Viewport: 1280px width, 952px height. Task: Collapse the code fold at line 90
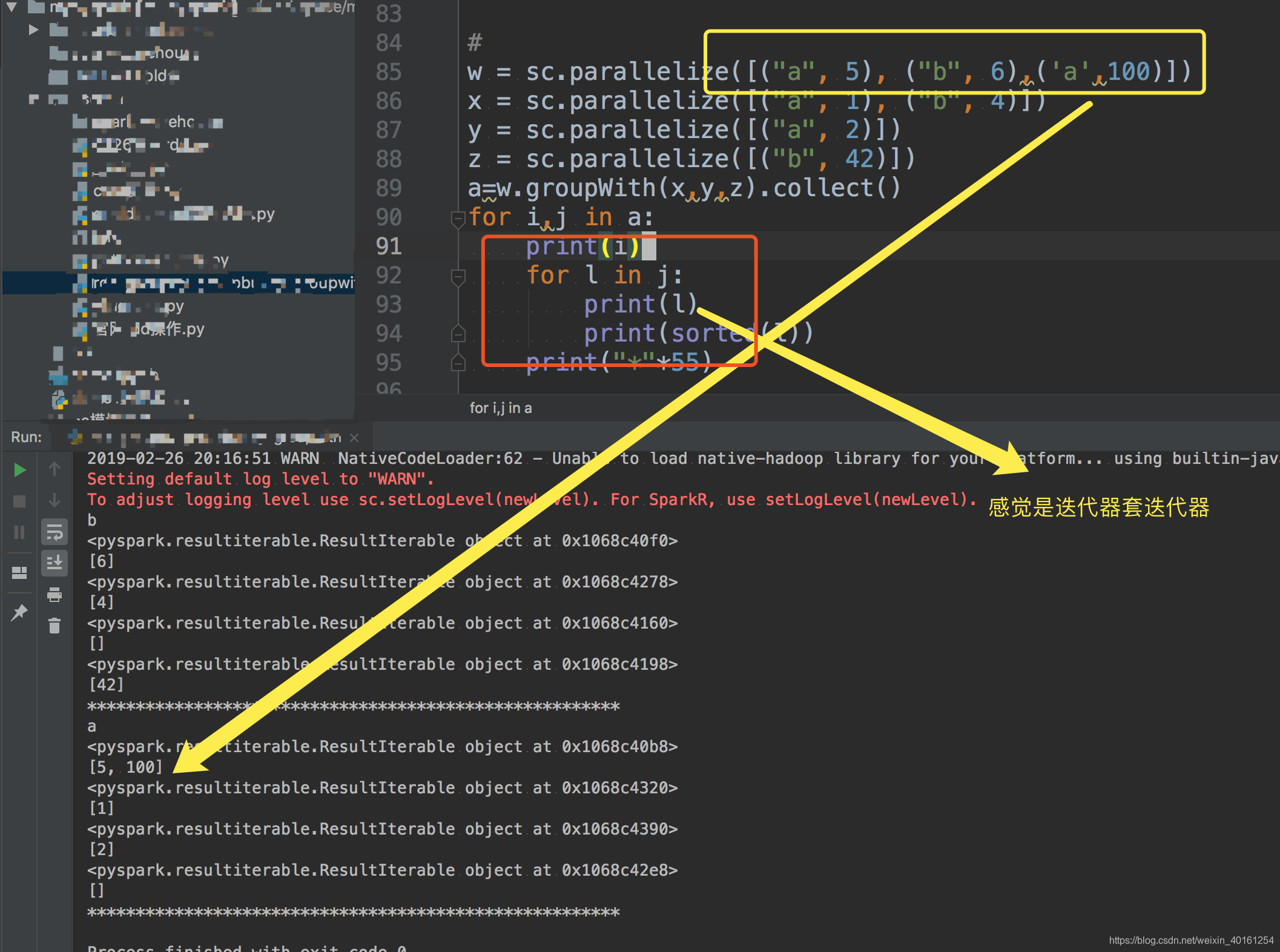click(458, 218)
